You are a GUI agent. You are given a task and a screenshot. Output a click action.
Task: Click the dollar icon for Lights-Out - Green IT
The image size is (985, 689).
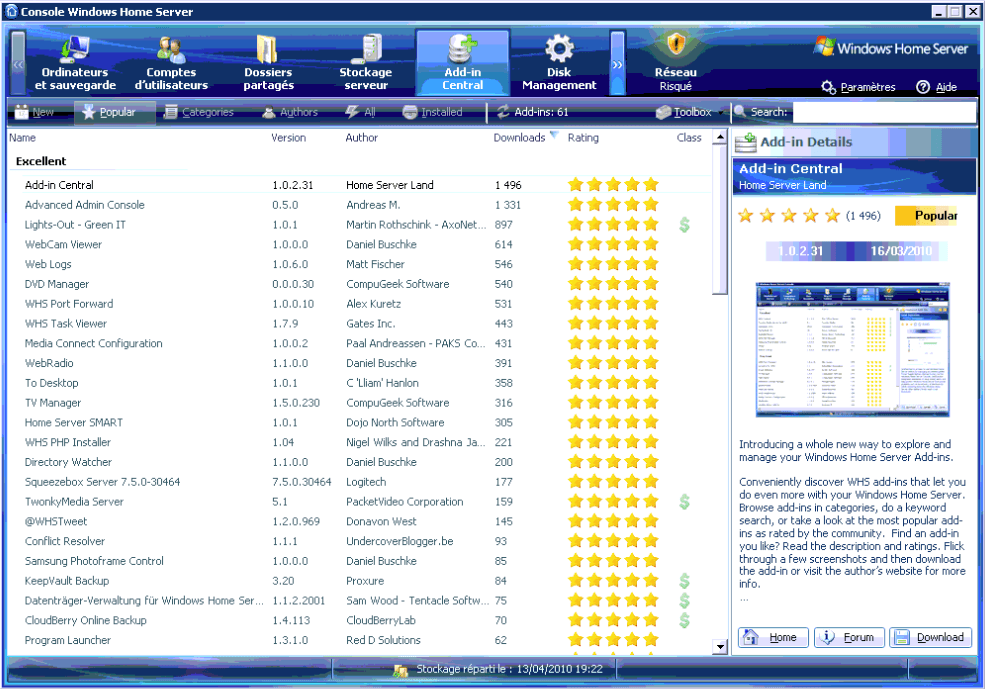685,225
